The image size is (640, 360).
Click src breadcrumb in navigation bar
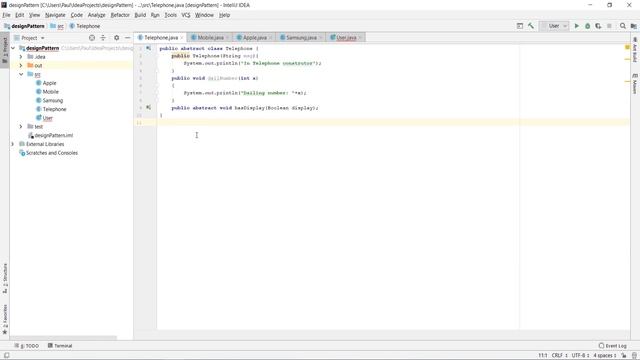tap(57, 26)
